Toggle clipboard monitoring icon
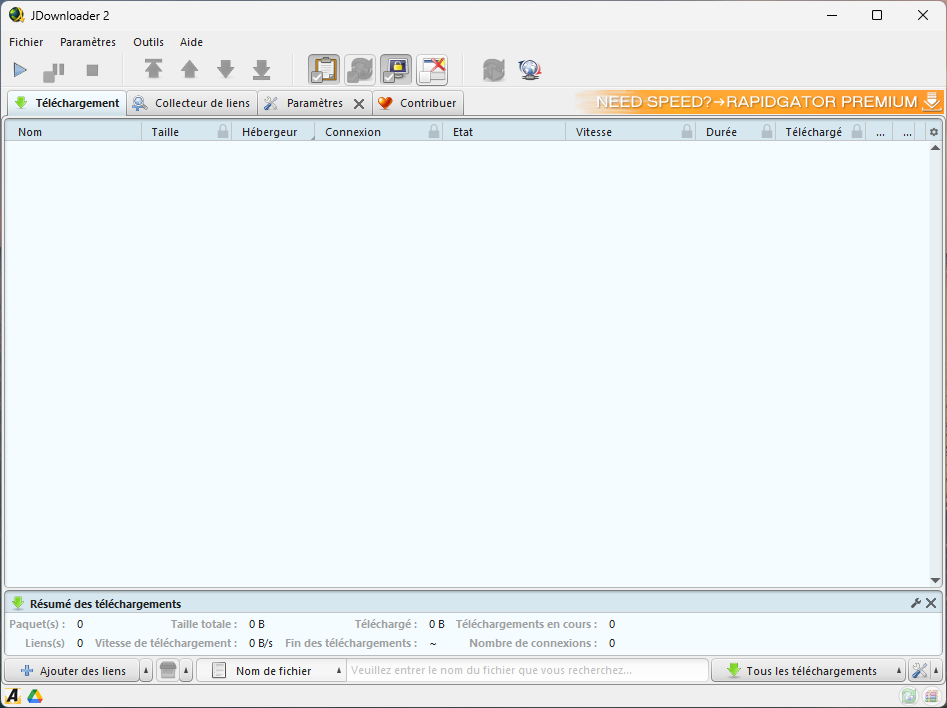947x708 pixels. [324, 69]
